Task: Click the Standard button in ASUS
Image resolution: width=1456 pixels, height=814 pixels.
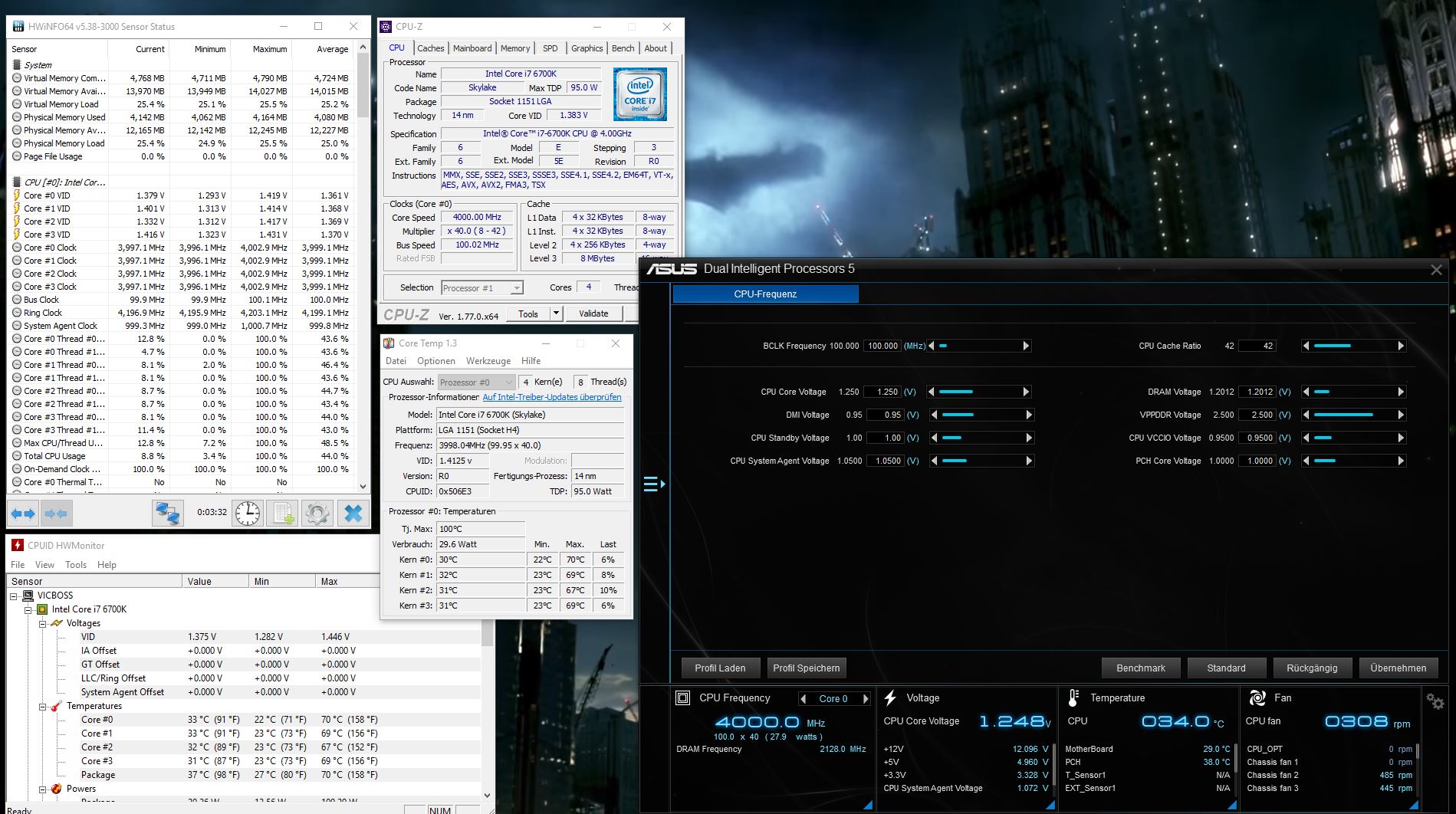Action: [x=1227, y=668]
